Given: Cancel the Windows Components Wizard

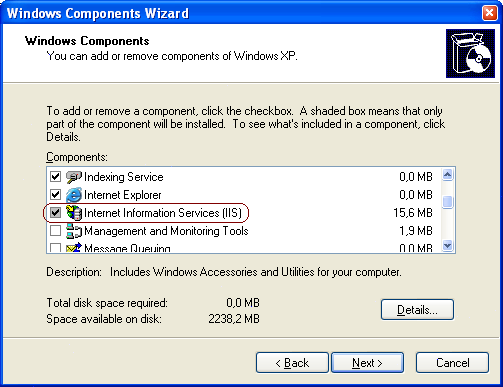Looking at the screenshot, I should pos(453,363).
